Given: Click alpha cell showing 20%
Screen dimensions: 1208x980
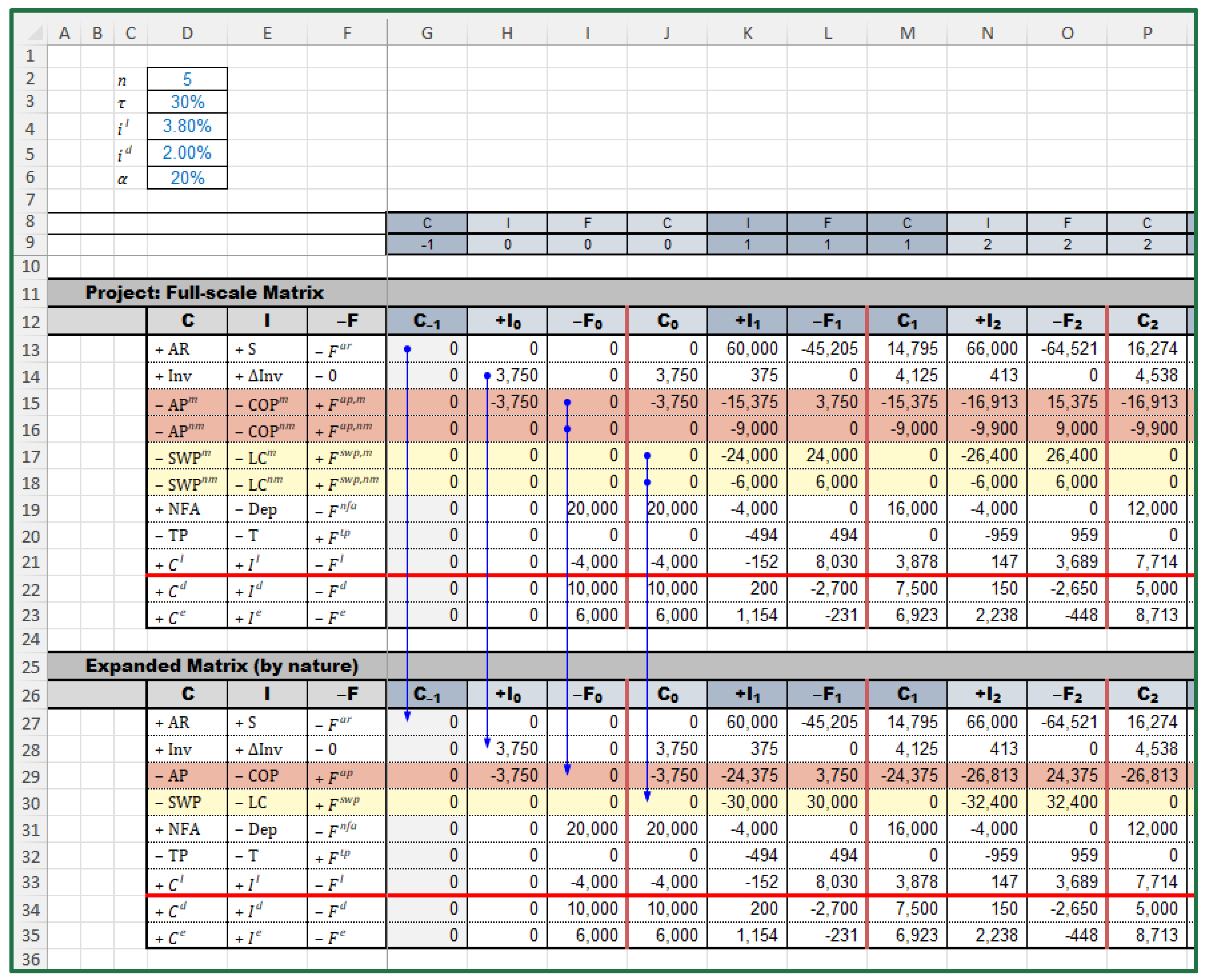Looking at the screenshot, I should [x=187, y=178].
